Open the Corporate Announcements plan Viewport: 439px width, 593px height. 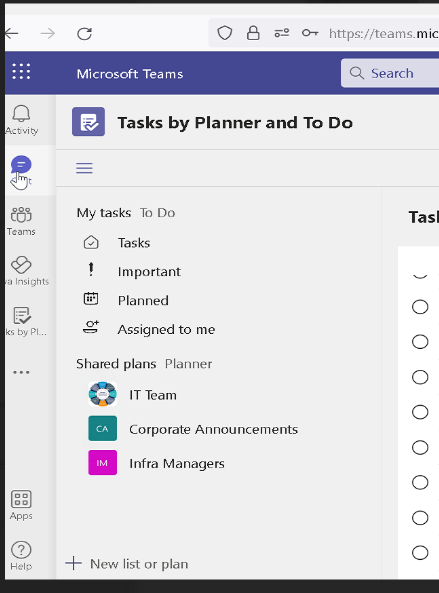(x=213, y=429)
